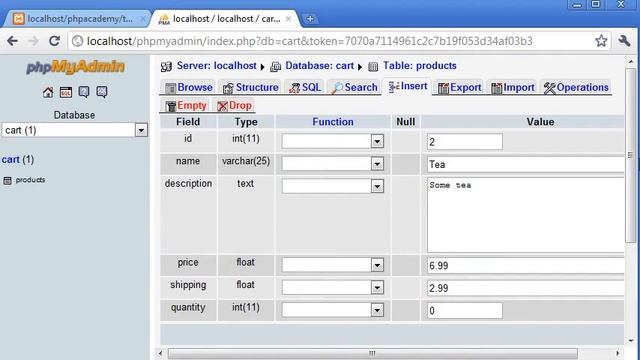This screenshot has height=360, width=640.
Task: Click the Function column header link
Action: coord(333,122)
